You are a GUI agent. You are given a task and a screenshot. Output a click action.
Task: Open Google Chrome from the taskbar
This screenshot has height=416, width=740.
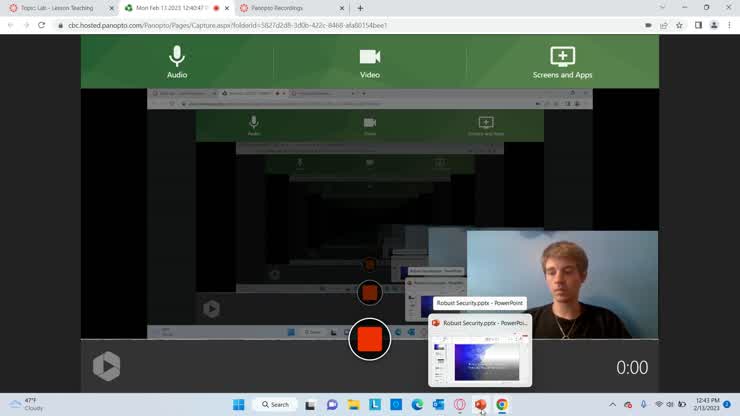pyautogui.click(x=502, y=405)
